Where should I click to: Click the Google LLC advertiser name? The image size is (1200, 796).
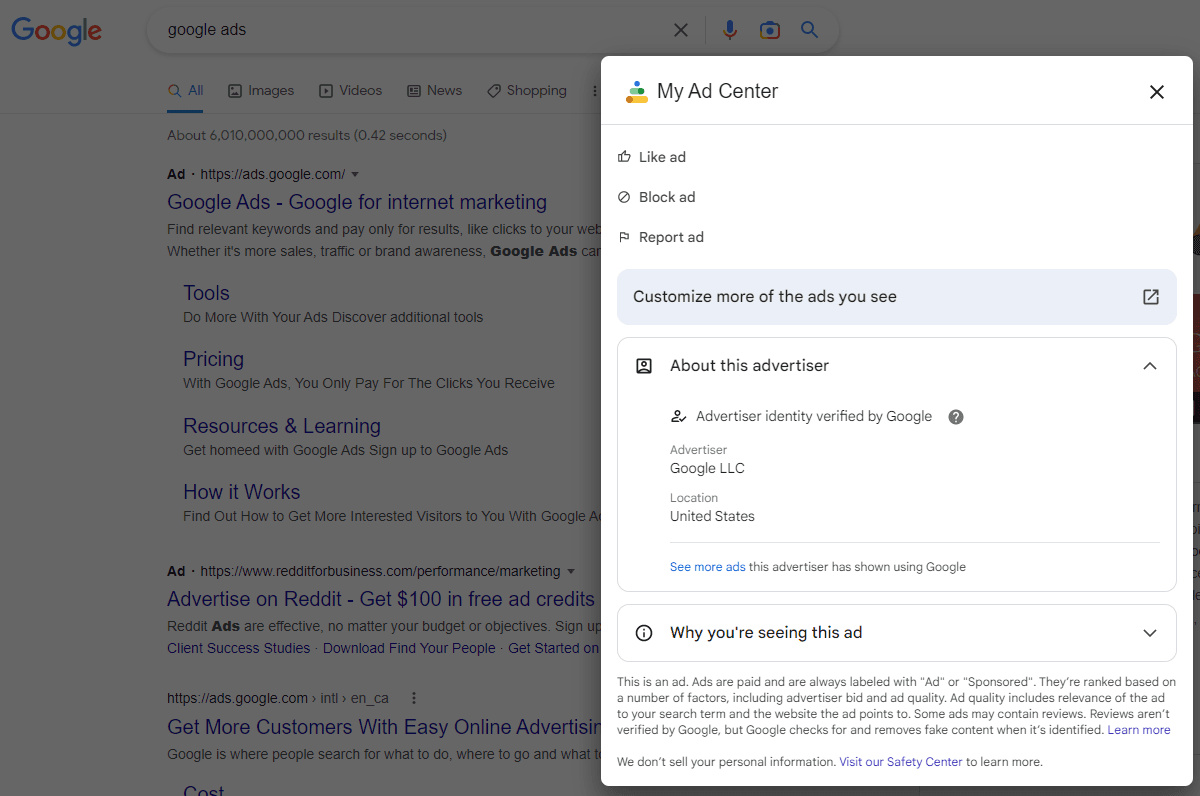tap(707, 469)
